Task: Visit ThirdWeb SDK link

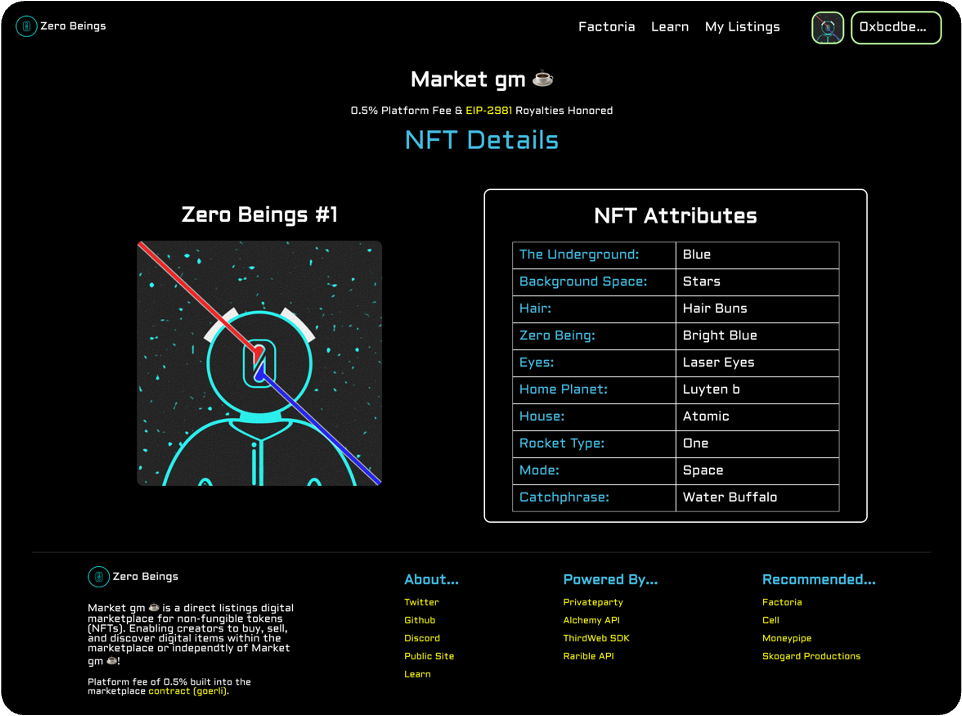Action: pos(596,639)
